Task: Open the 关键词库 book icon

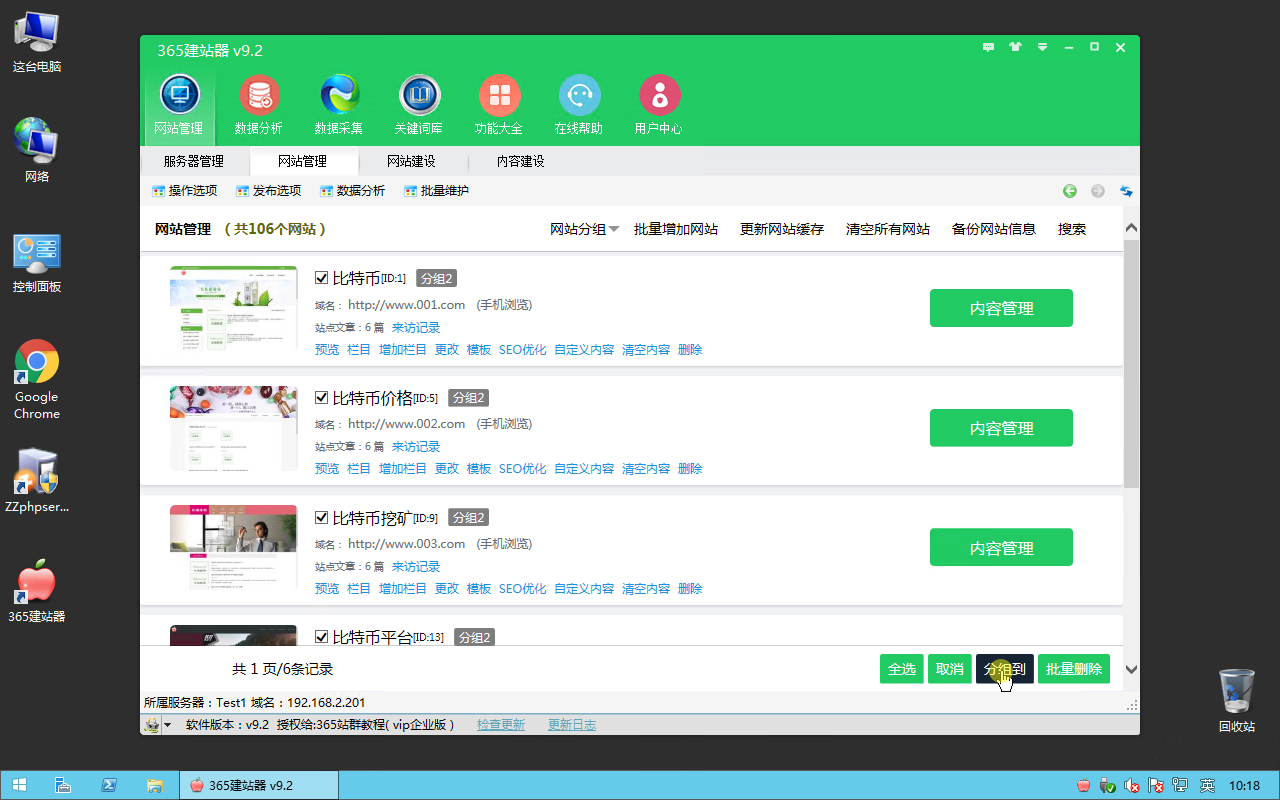Action: tap(419, 104)
